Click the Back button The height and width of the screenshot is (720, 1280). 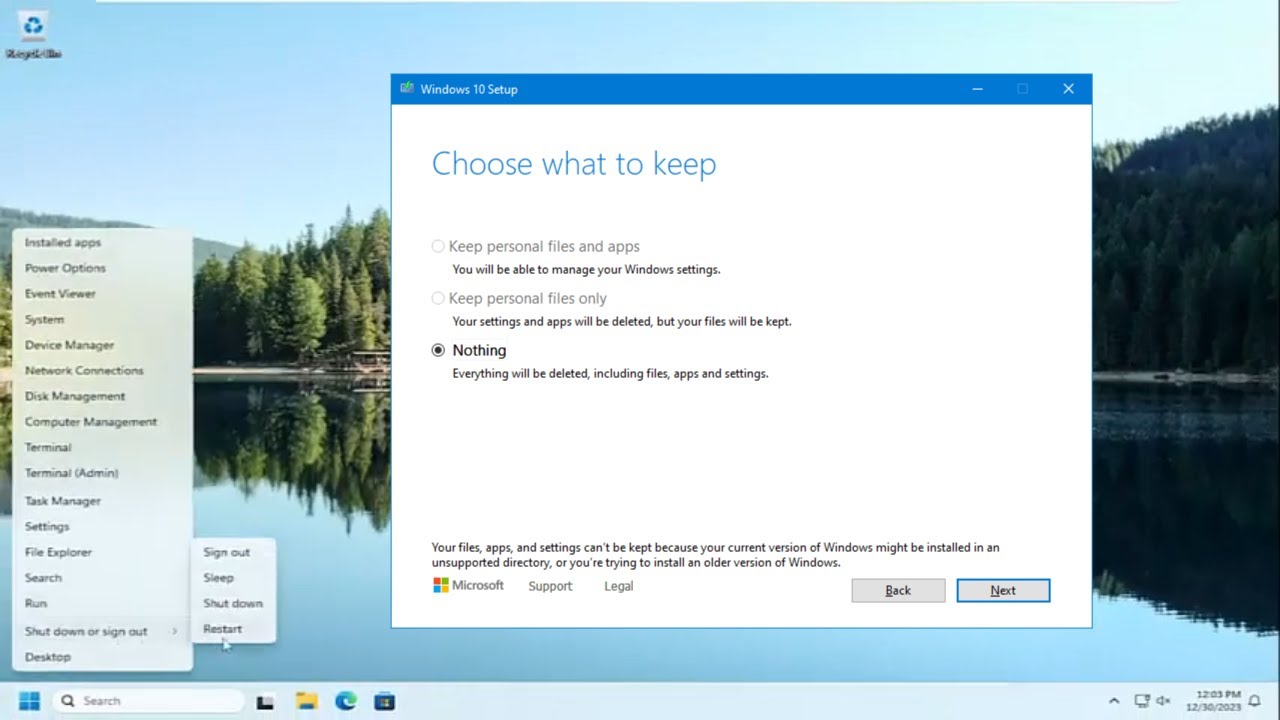[898, 590]
